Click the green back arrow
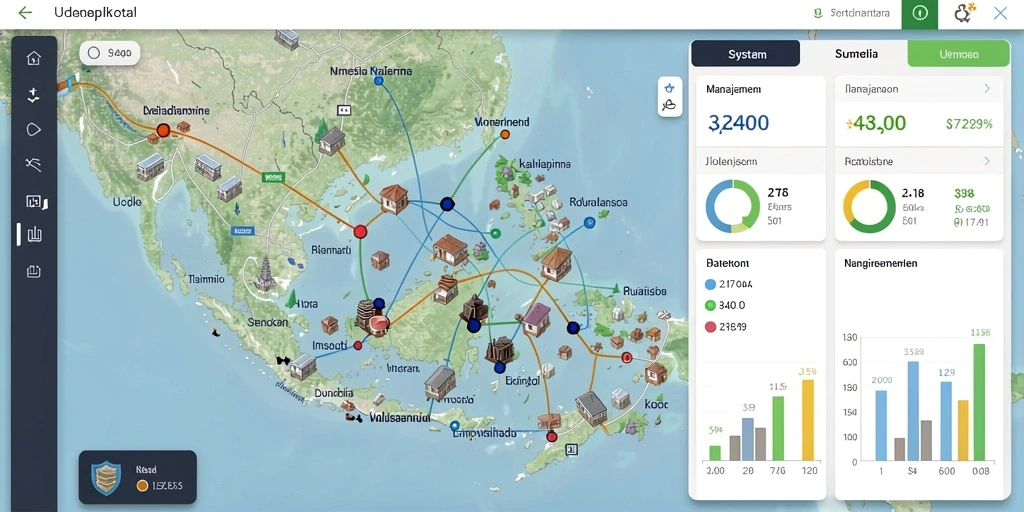The height and width of the screenshot is (512, 1024). [25, 13]
